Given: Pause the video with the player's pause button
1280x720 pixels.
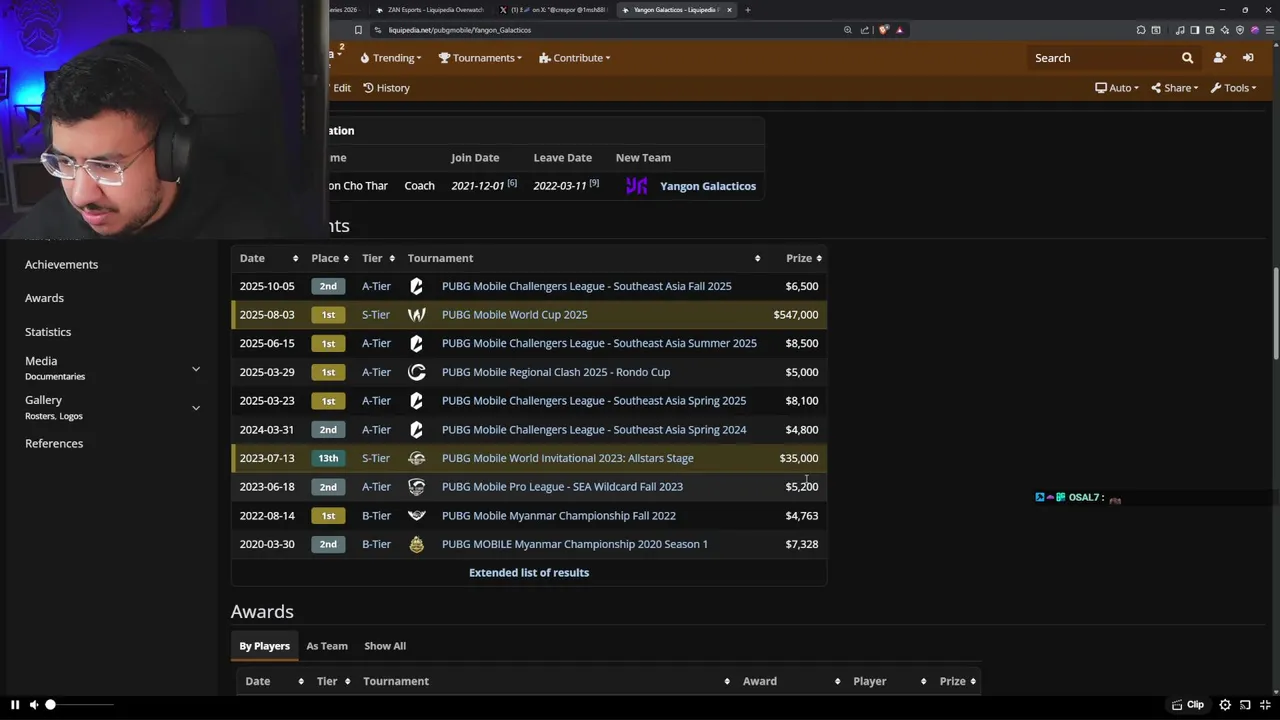Looking at the screenshot, I should pyautogui.click(x=15, y=705).
